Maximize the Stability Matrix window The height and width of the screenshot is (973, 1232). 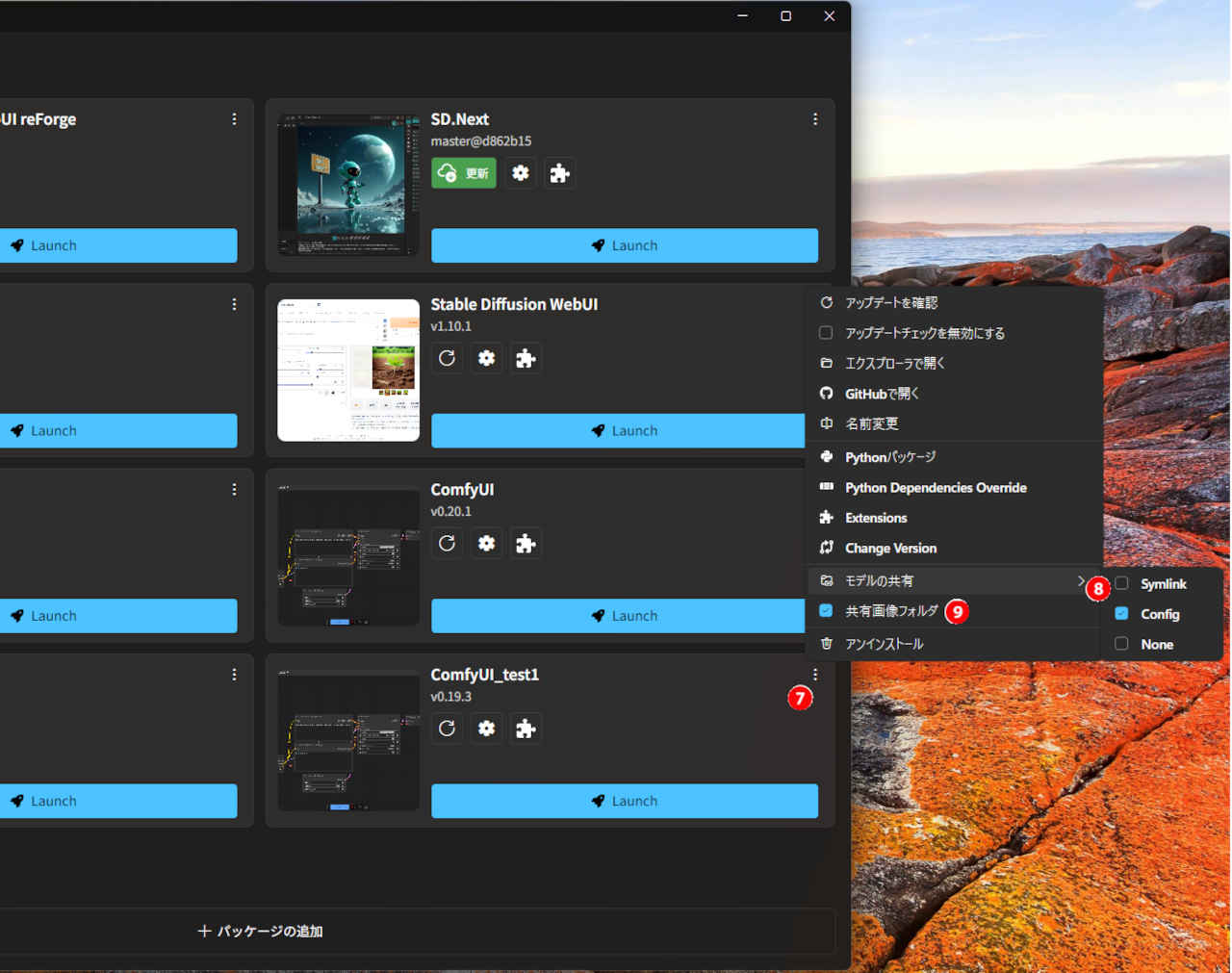[785, 16]
